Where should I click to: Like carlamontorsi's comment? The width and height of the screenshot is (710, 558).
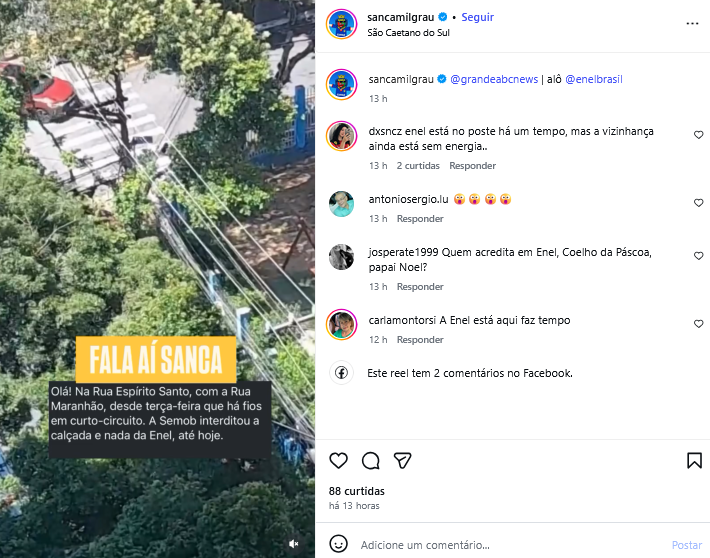pos(698,324)
